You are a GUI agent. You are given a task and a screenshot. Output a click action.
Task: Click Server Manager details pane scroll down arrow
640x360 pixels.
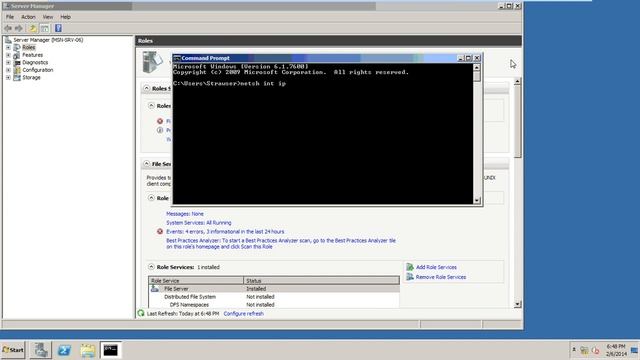pos(518,304)
